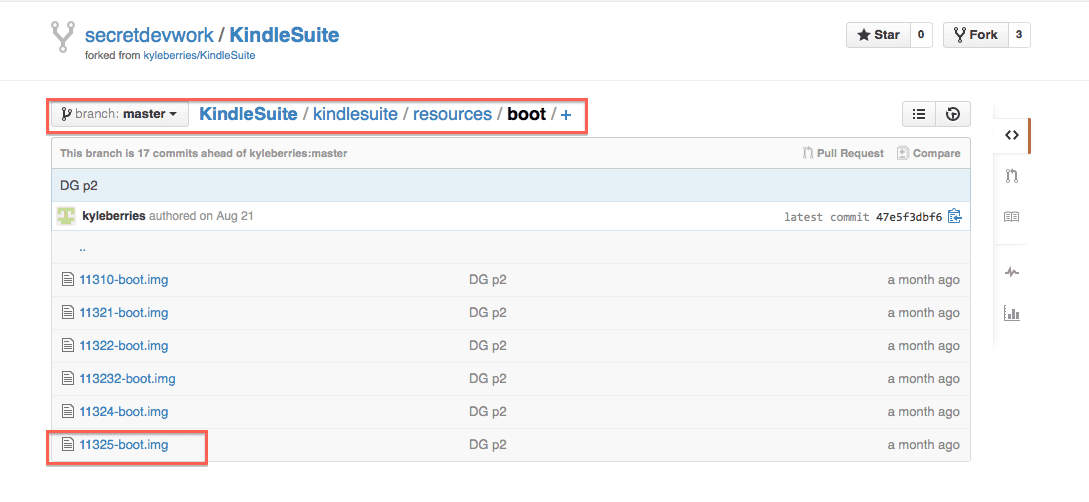This screenshot has height=502, width=1089.
Task: Go up to parent directory (..)
Action: coord(83,248)
